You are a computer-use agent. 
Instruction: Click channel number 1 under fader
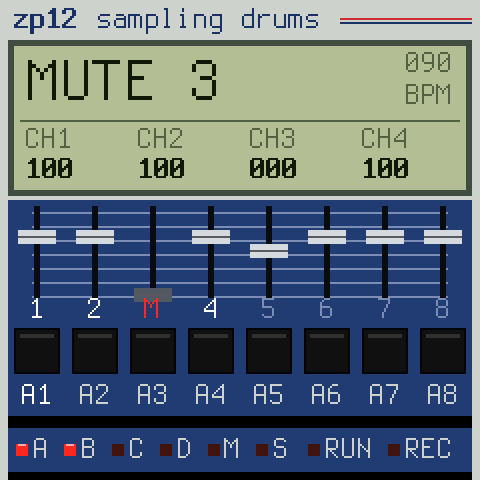tap(37, 308)
